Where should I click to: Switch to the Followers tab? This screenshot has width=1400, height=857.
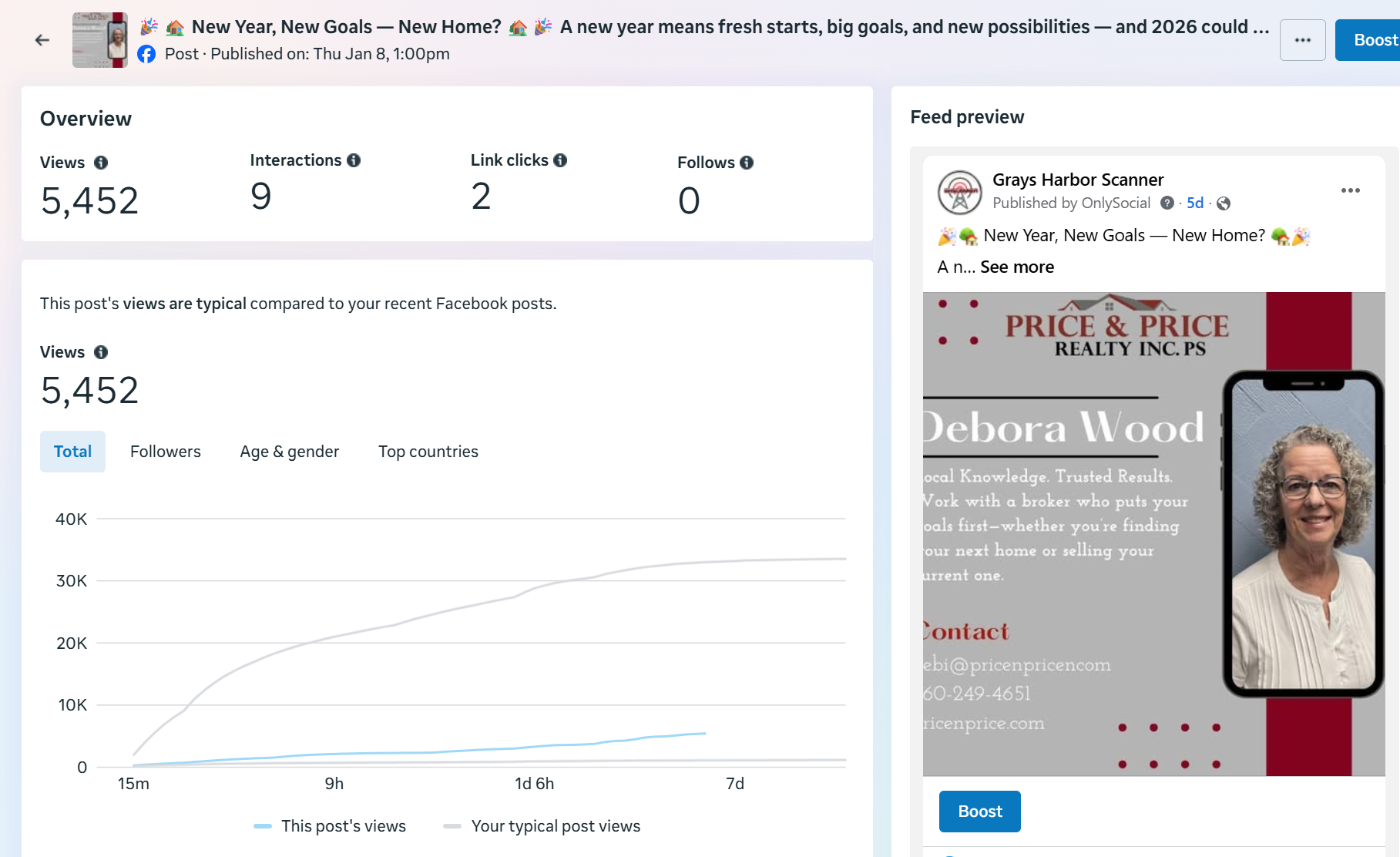point(166,452)
